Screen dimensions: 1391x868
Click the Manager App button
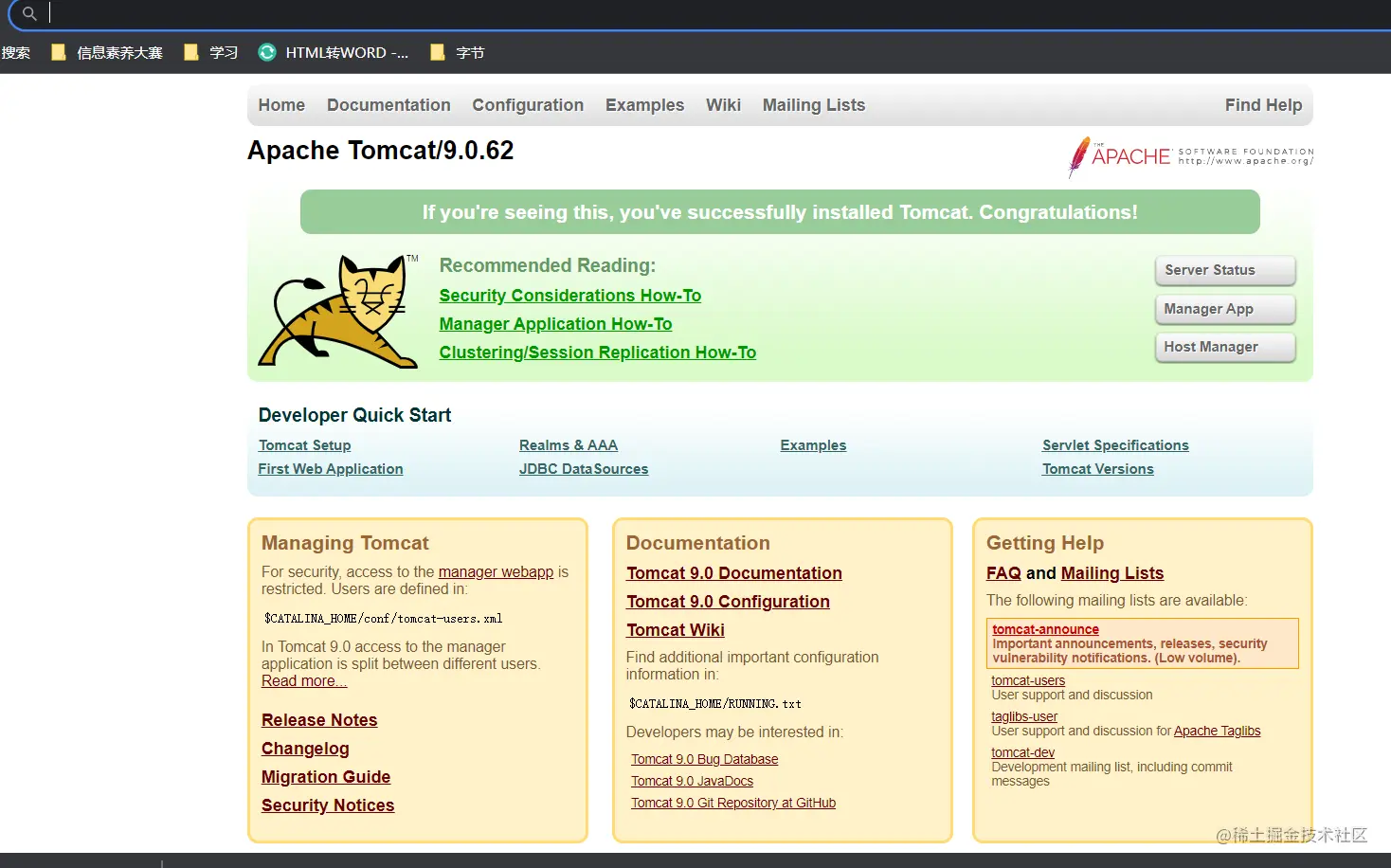[1225, 309]
